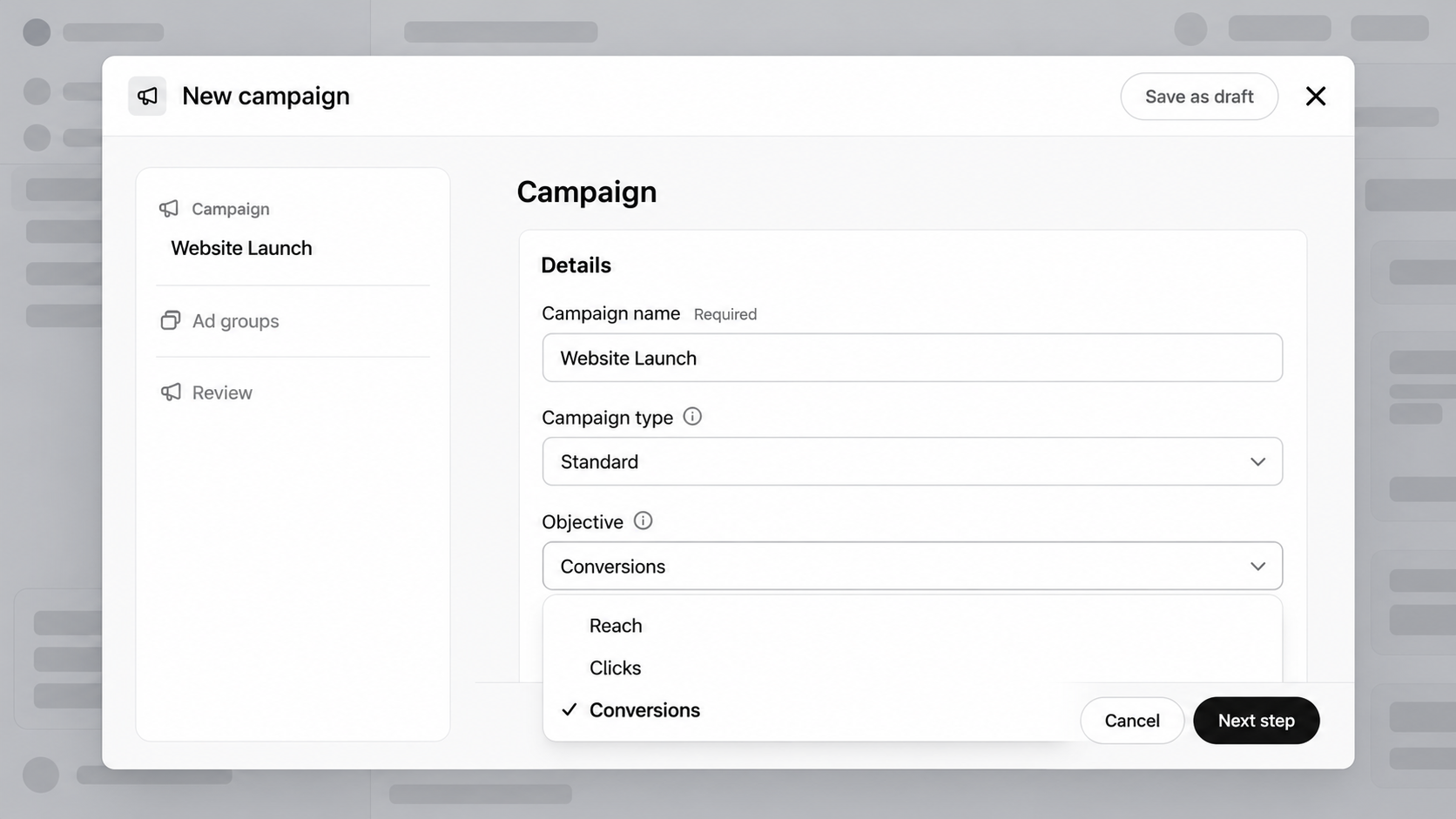Image resolution: width=1456 pixels, height=819 pixels.
Task: Click the checkmark next to Conversions option
Action: (x=570, y=710)
